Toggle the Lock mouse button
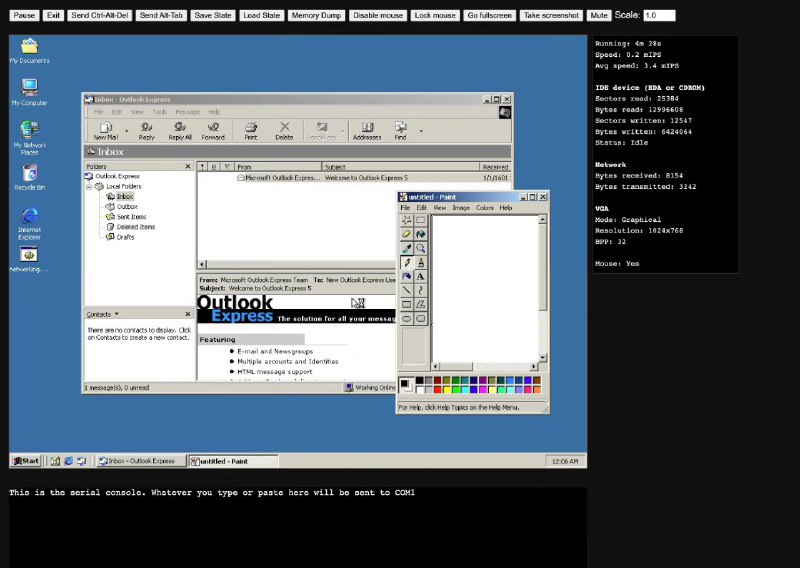 [x=435, y=15]
